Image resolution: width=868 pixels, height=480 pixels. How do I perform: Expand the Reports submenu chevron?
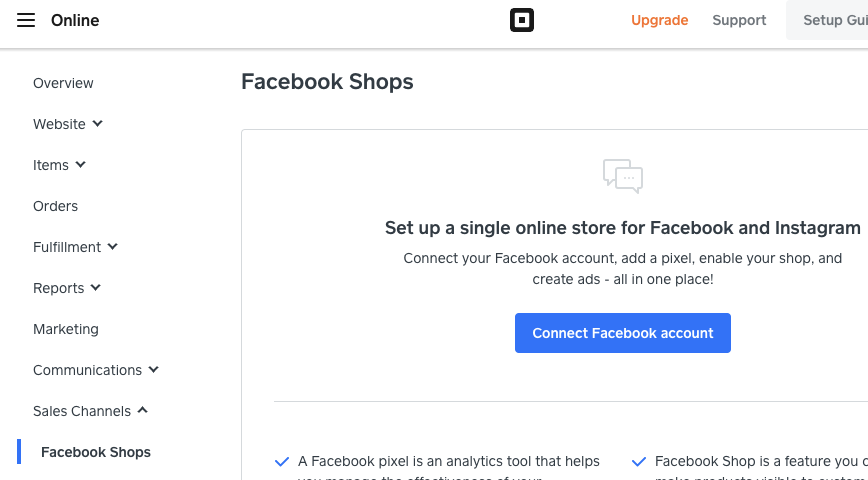pos(96,288)
